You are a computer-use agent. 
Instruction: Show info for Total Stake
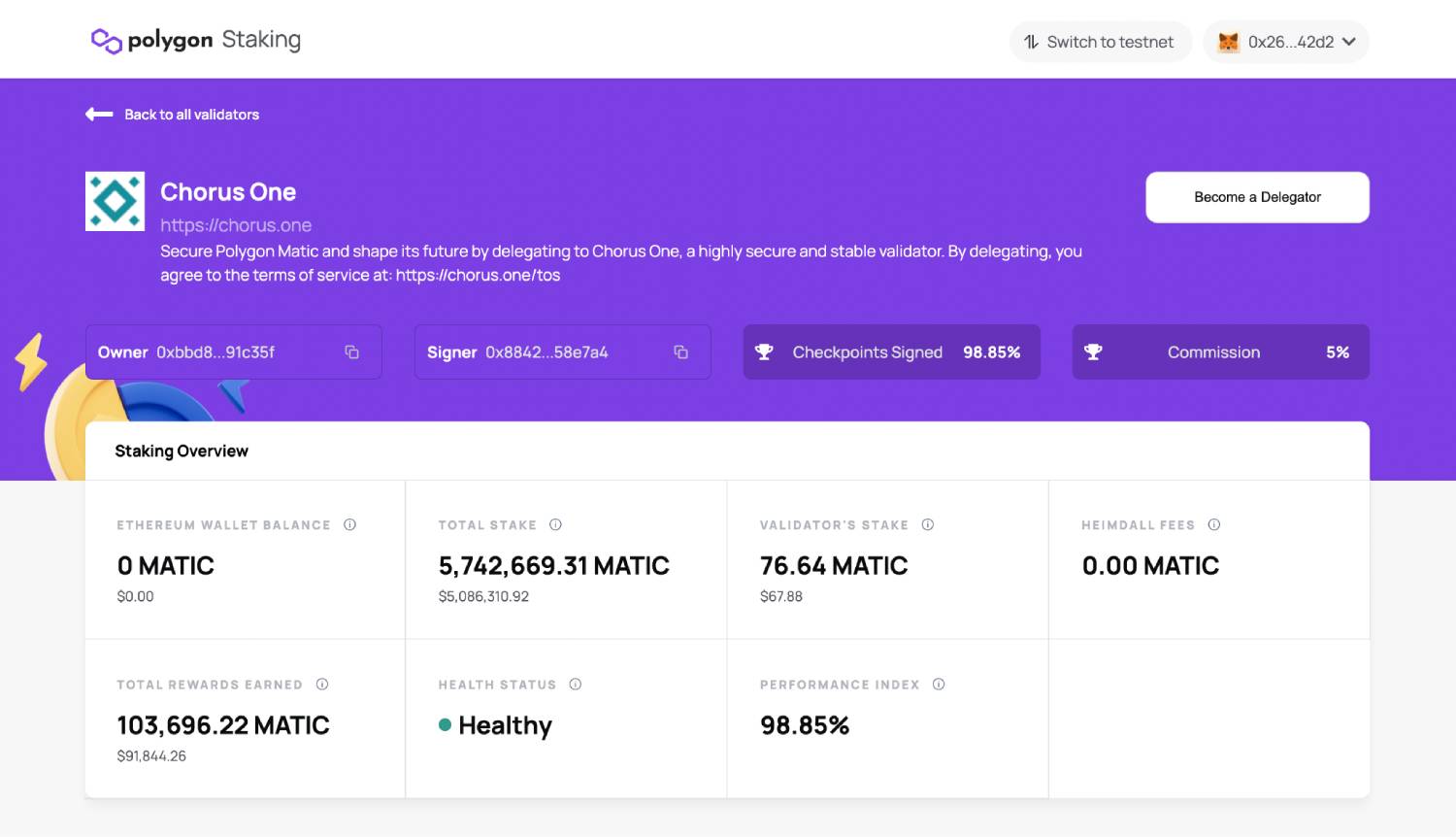(556, 525)
